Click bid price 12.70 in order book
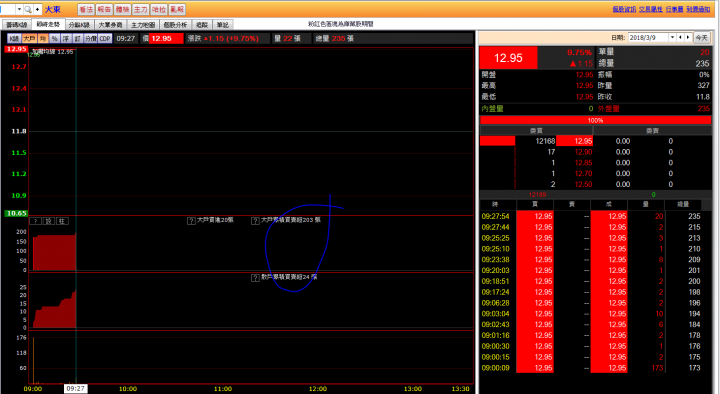Screen dimensions: 720x394 coord(583,174)
